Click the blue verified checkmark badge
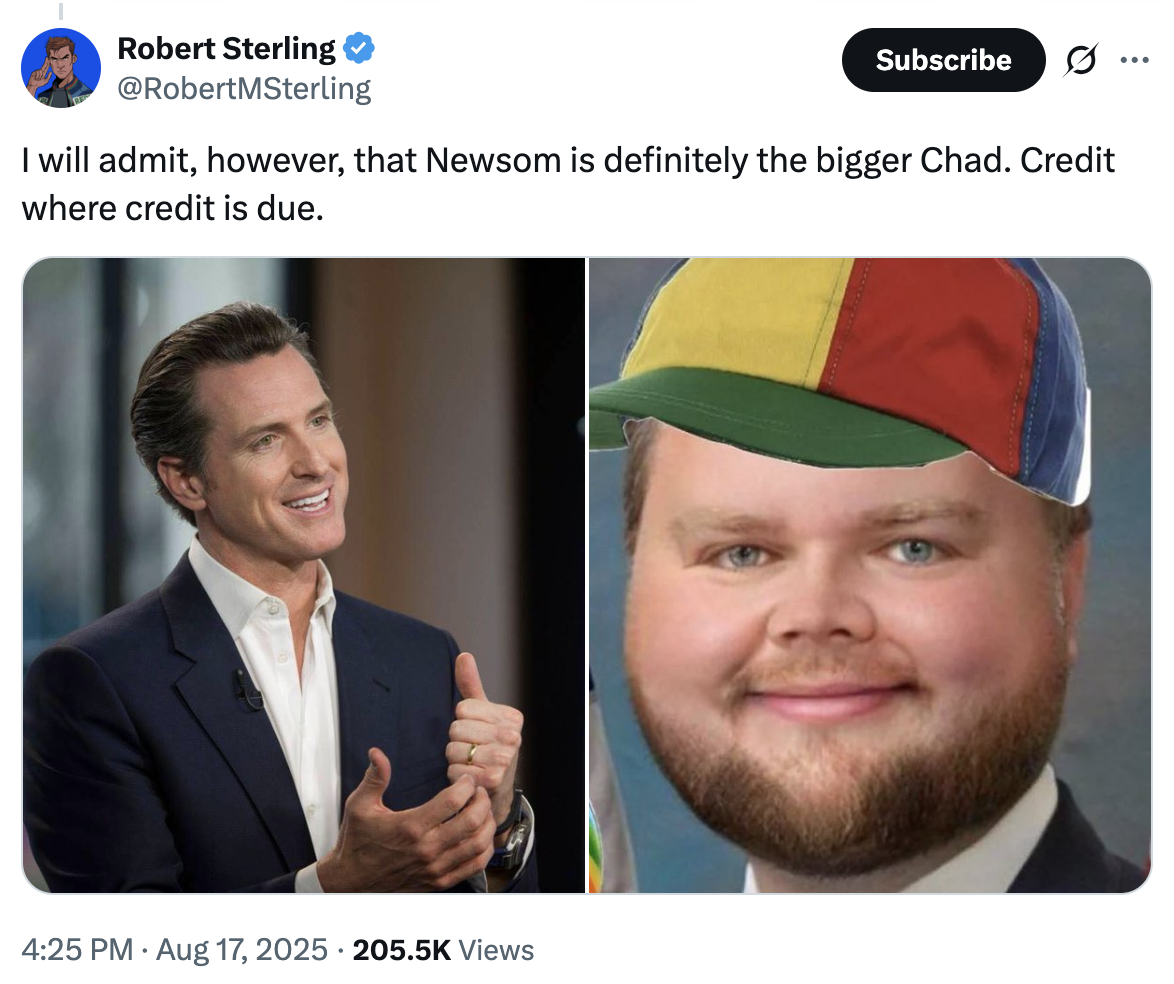The image size is (1174, 984). tap(359, 49)
